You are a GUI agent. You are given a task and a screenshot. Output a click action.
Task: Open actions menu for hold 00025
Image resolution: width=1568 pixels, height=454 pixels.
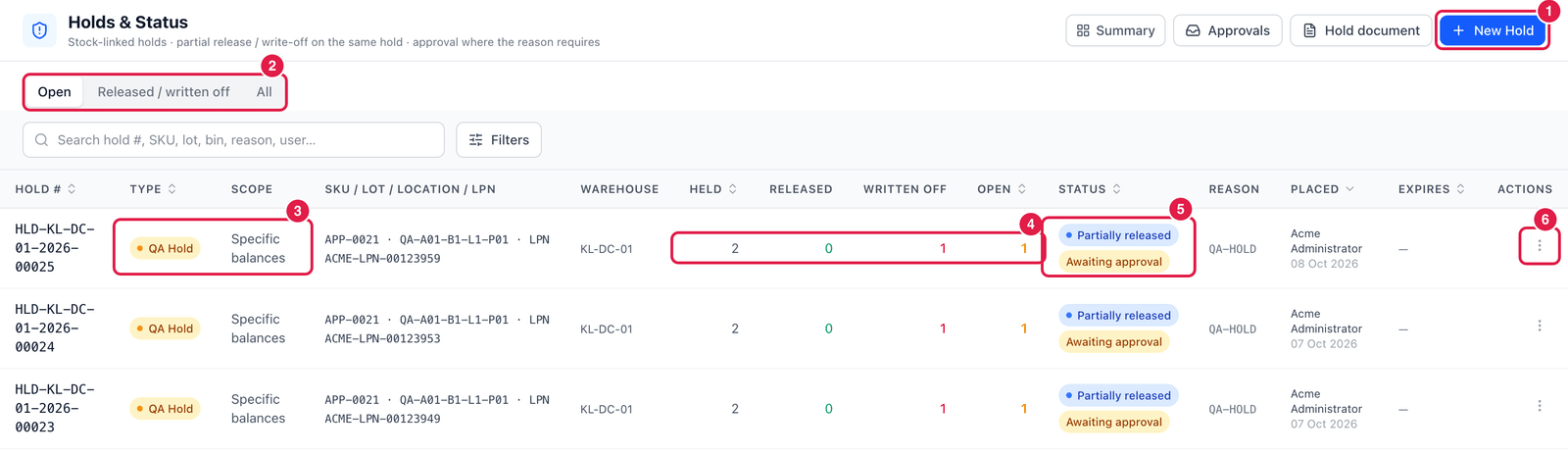(1540, 245)
